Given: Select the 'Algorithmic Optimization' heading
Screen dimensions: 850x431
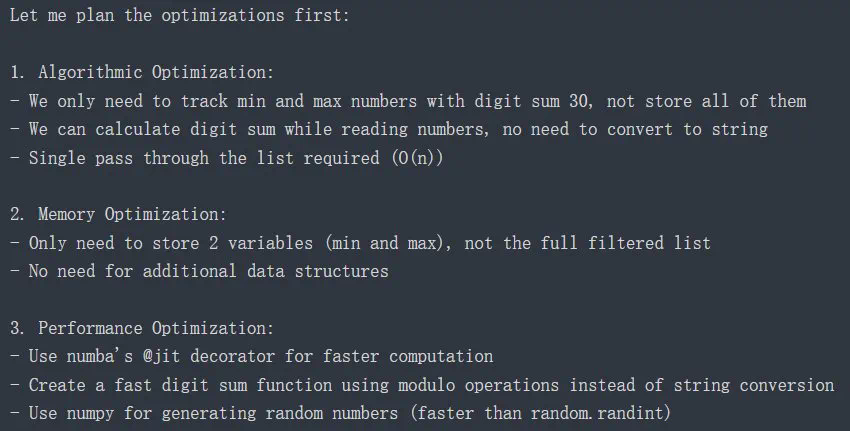Looking at the screenshot, I should (156, 72).
